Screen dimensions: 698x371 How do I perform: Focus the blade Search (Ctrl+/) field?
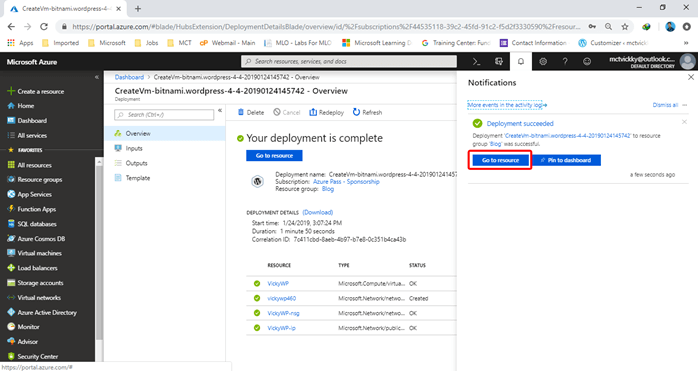coord(164,115)
